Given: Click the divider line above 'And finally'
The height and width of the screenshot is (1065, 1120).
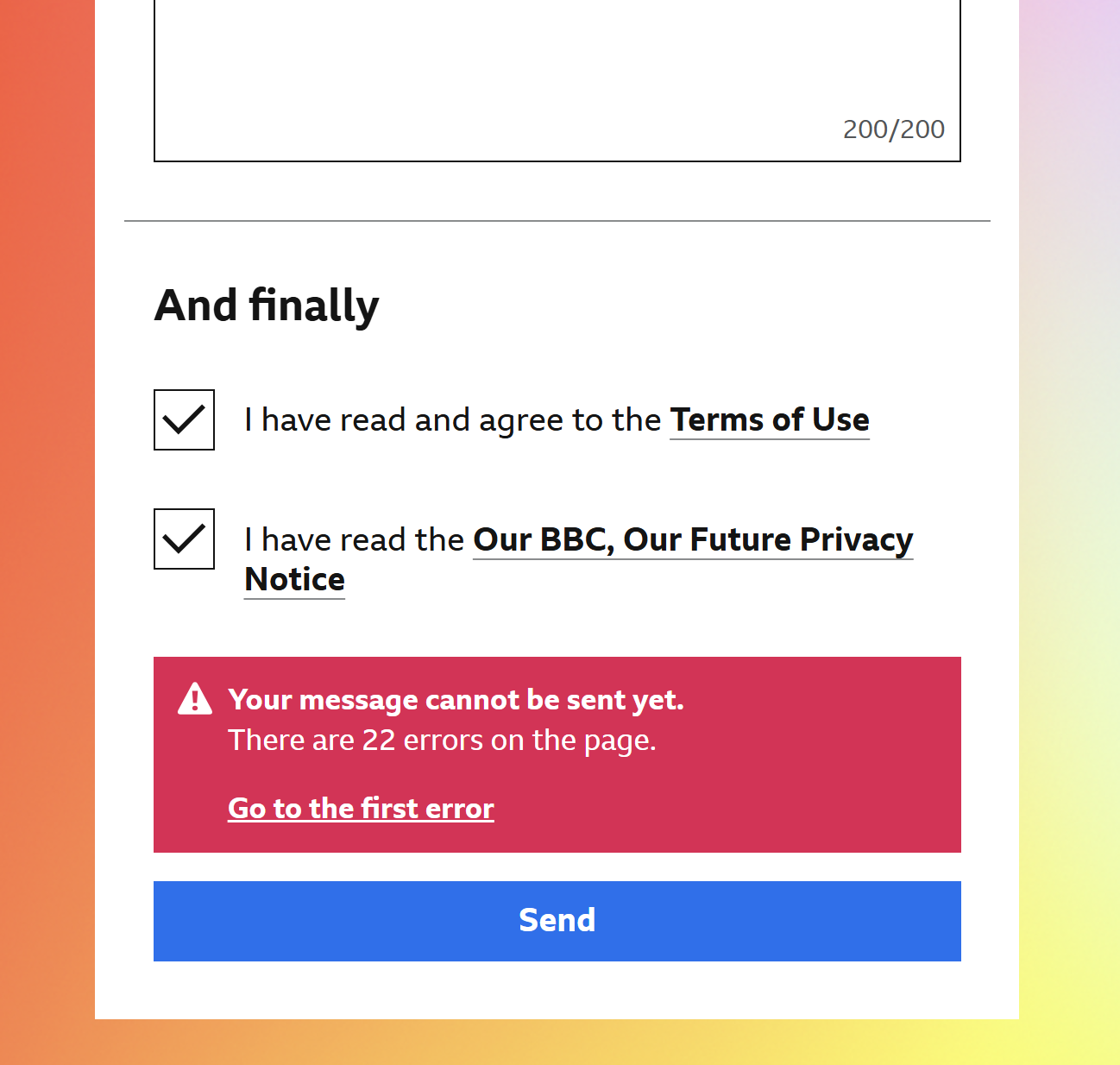Looking at the screenshot, I should [557, 221].
